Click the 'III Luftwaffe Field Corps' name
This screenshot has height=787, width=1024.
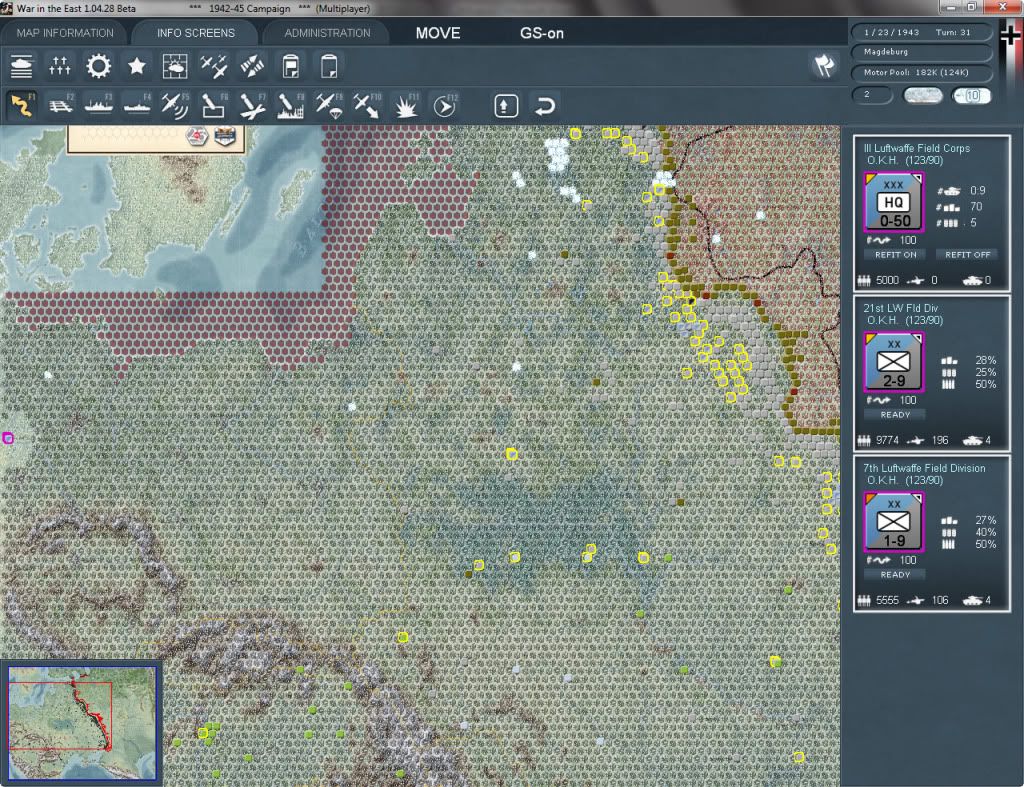(x=916, y=148)
